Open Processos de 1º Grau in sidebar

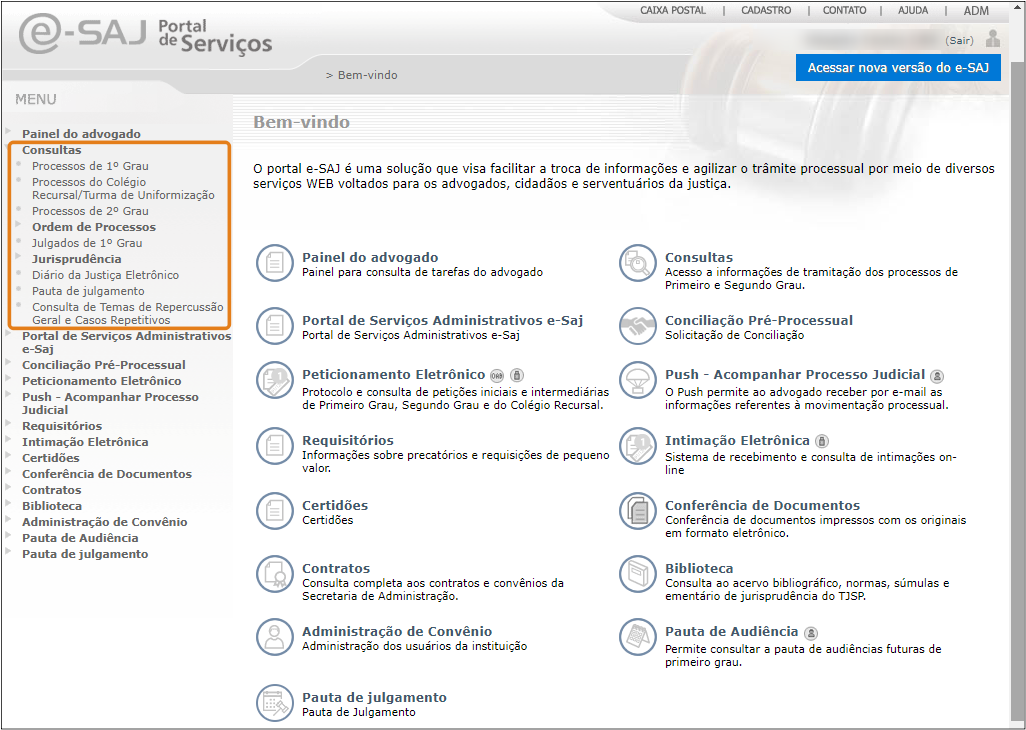90,166
